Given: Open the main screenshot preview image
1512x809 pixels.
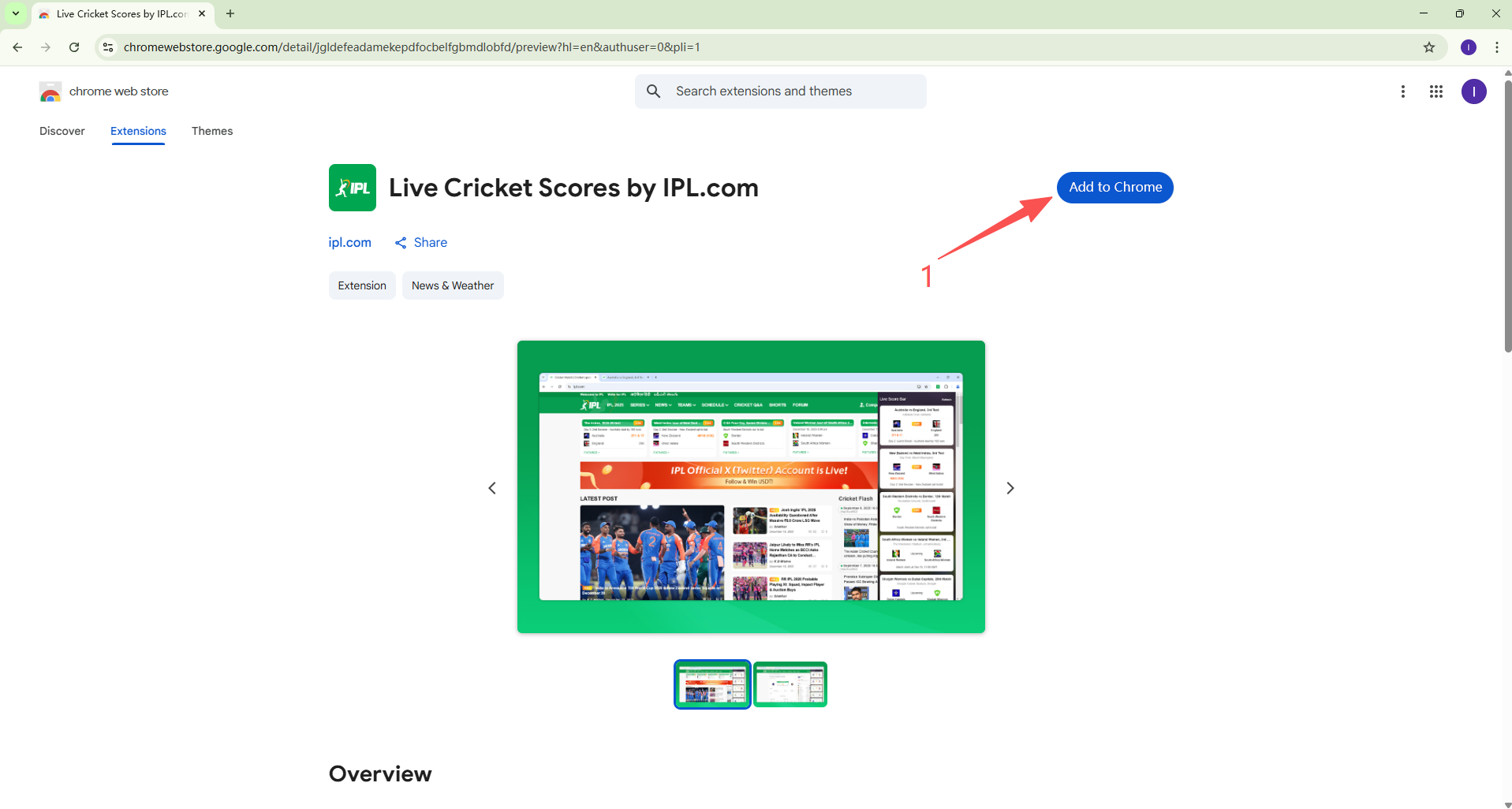Looking at the screenshot, I should tap(751, 487).
